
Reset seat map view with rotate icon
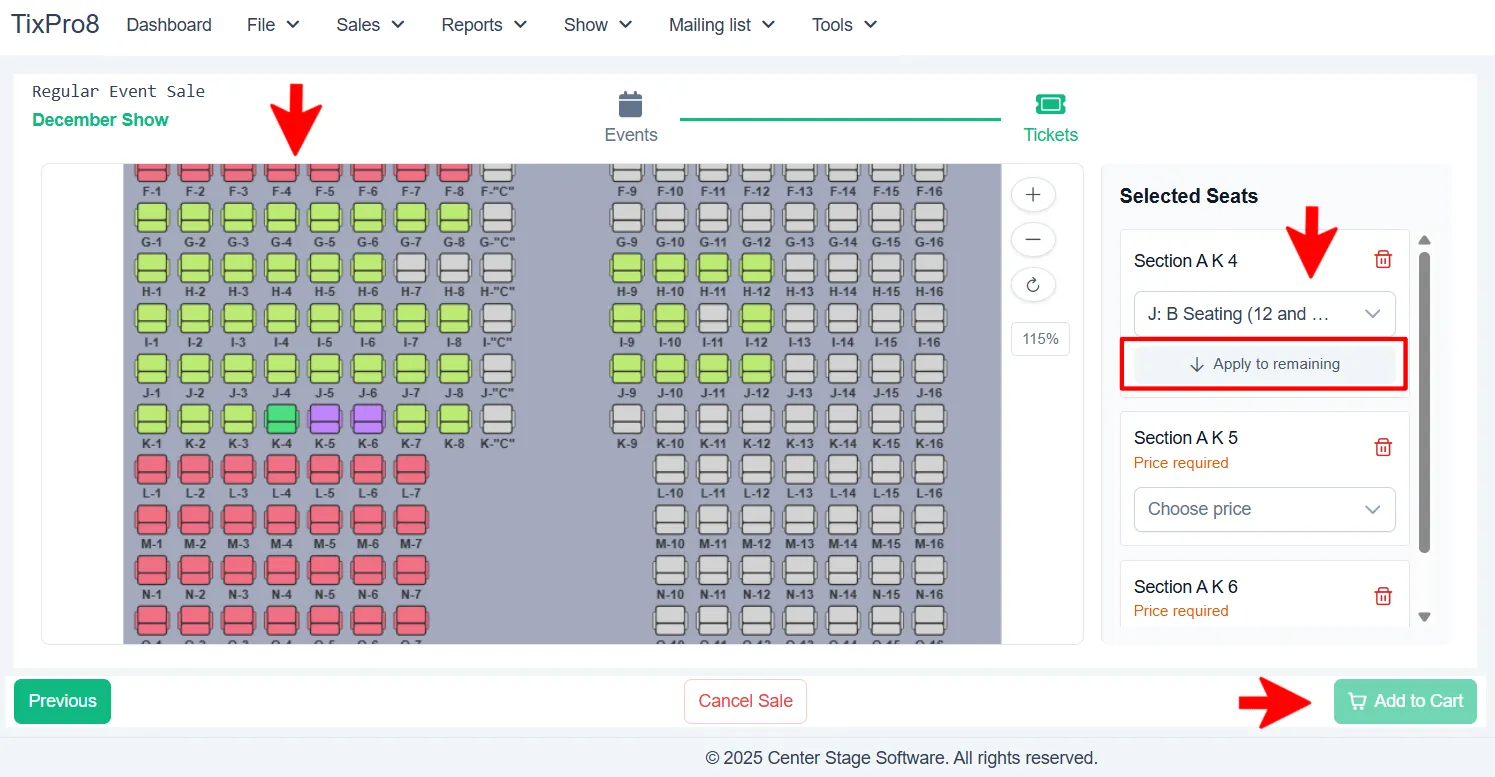click(x=1033, y=285)
